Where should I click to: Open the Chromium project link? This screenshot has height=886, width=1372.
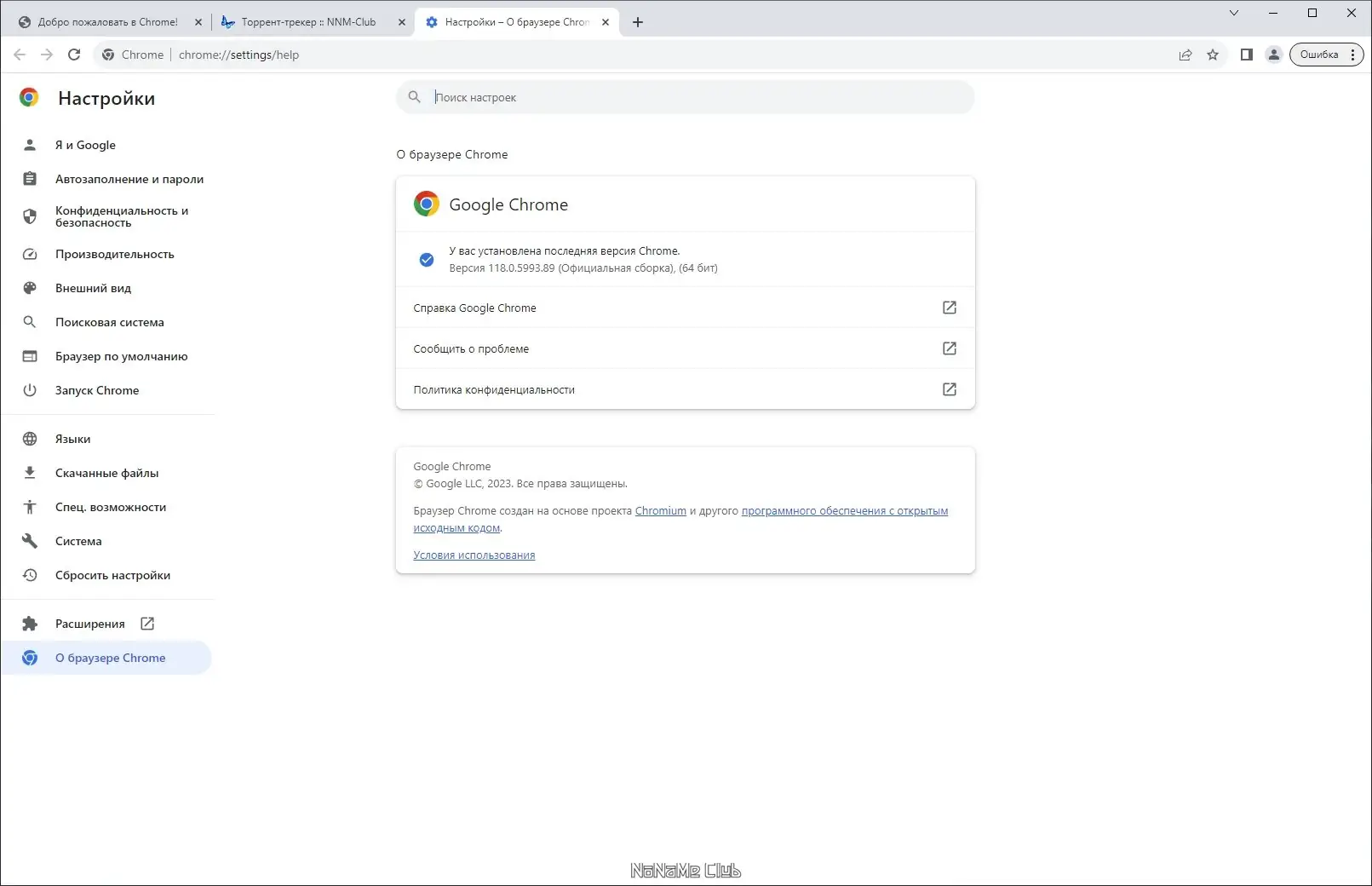[x=660, y=511]
